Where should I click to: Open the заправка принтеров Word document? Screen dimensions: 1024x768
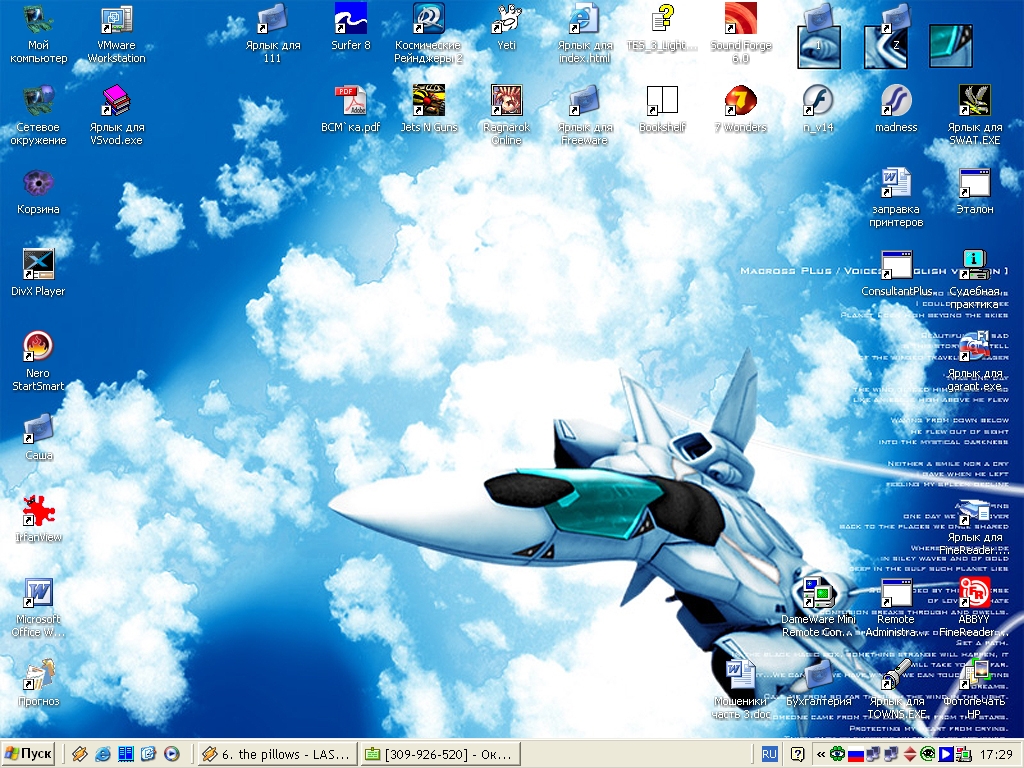(896, 199)
